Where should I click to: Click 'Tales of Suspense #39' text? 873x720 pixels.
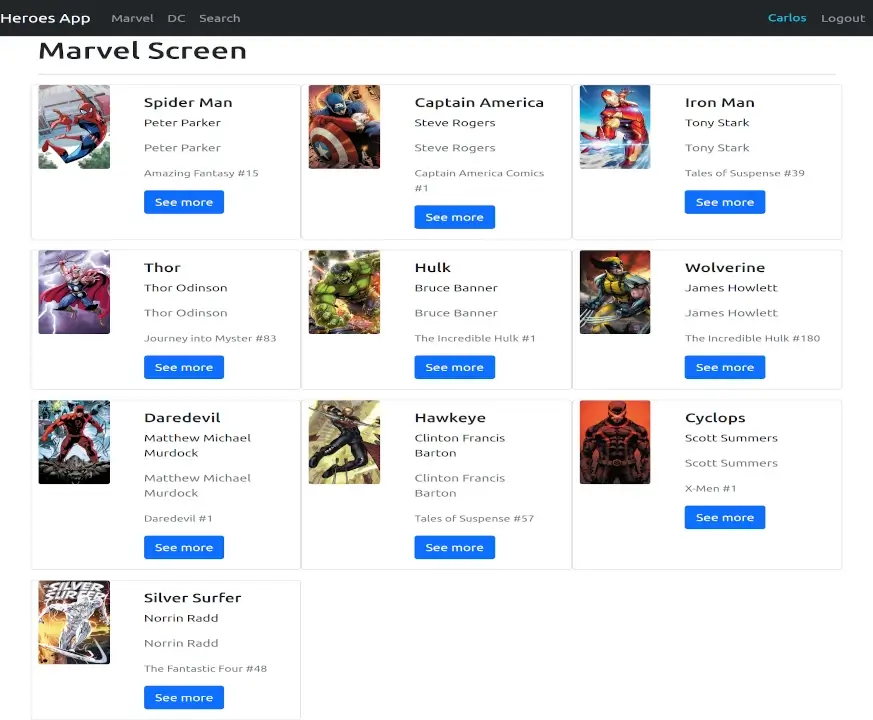[745, 173]
